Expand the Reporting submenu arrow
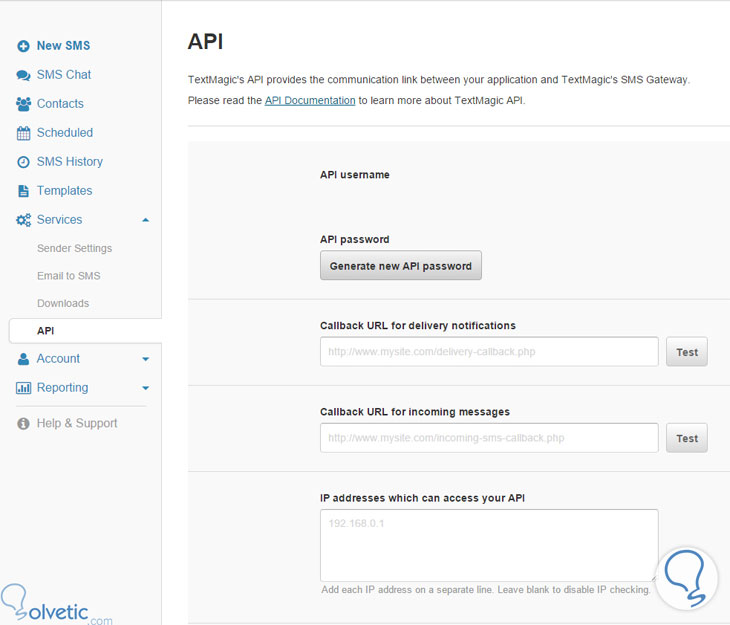This screenshot has width=730, height=625. tap(146, 388)
